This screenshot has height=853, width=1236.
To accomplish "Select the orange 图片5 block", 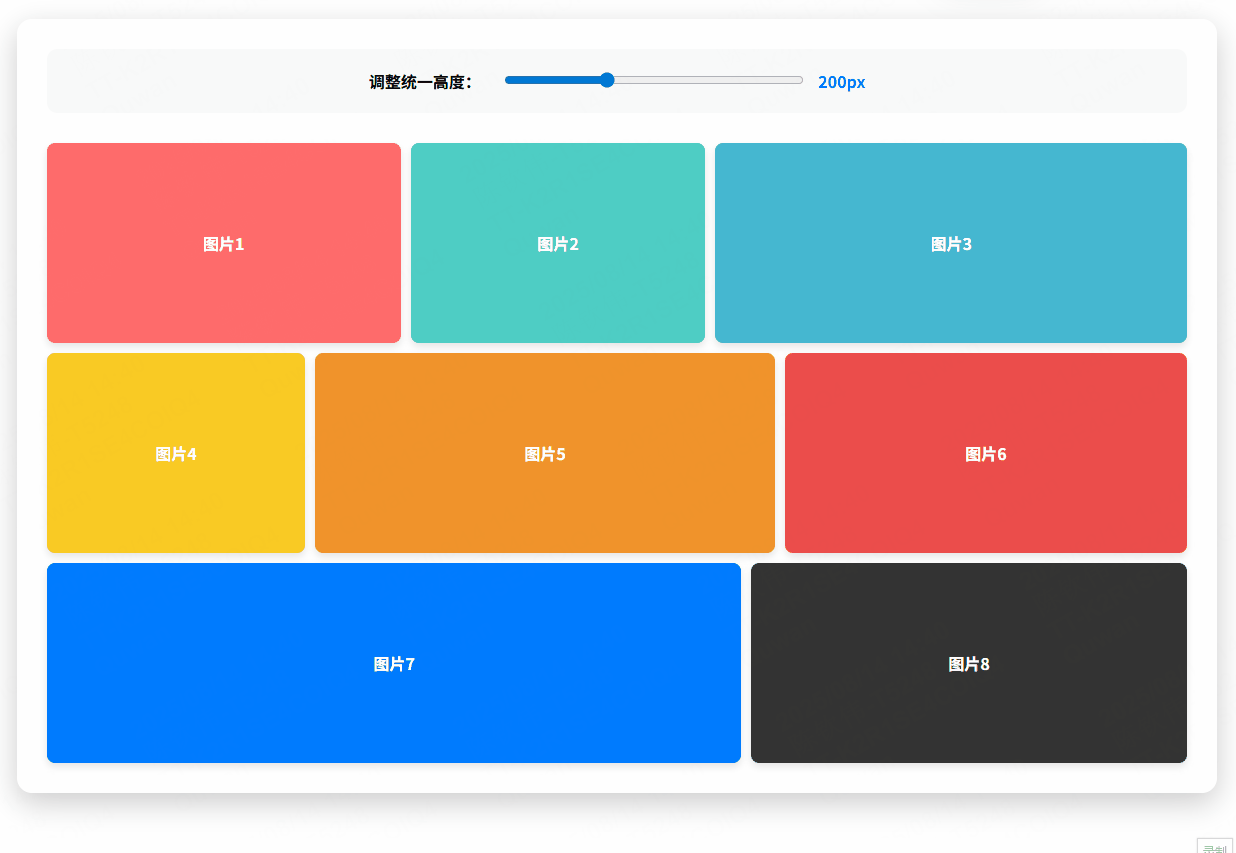I will 545,453.
